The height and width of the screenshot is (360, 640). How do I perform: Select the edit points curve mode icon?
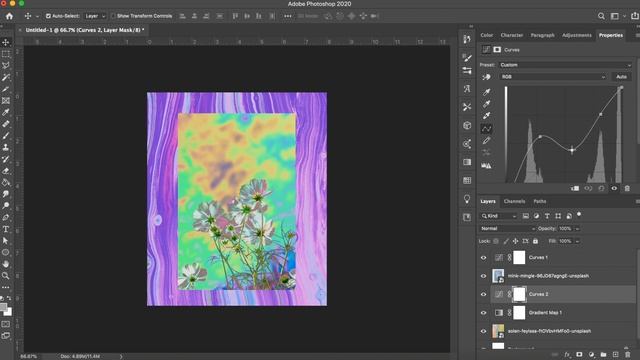tap(487, 129)
